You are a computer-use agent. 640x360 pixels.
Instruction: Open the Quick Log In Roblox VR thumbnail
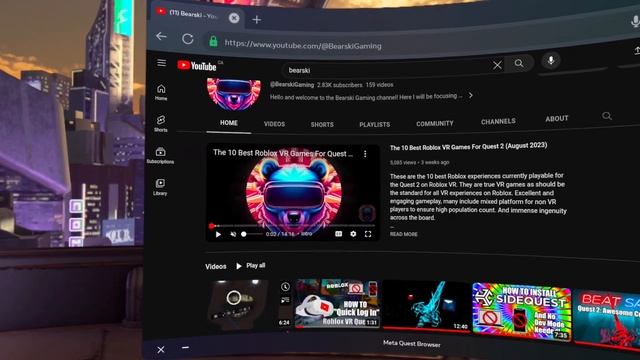(337, 303)
